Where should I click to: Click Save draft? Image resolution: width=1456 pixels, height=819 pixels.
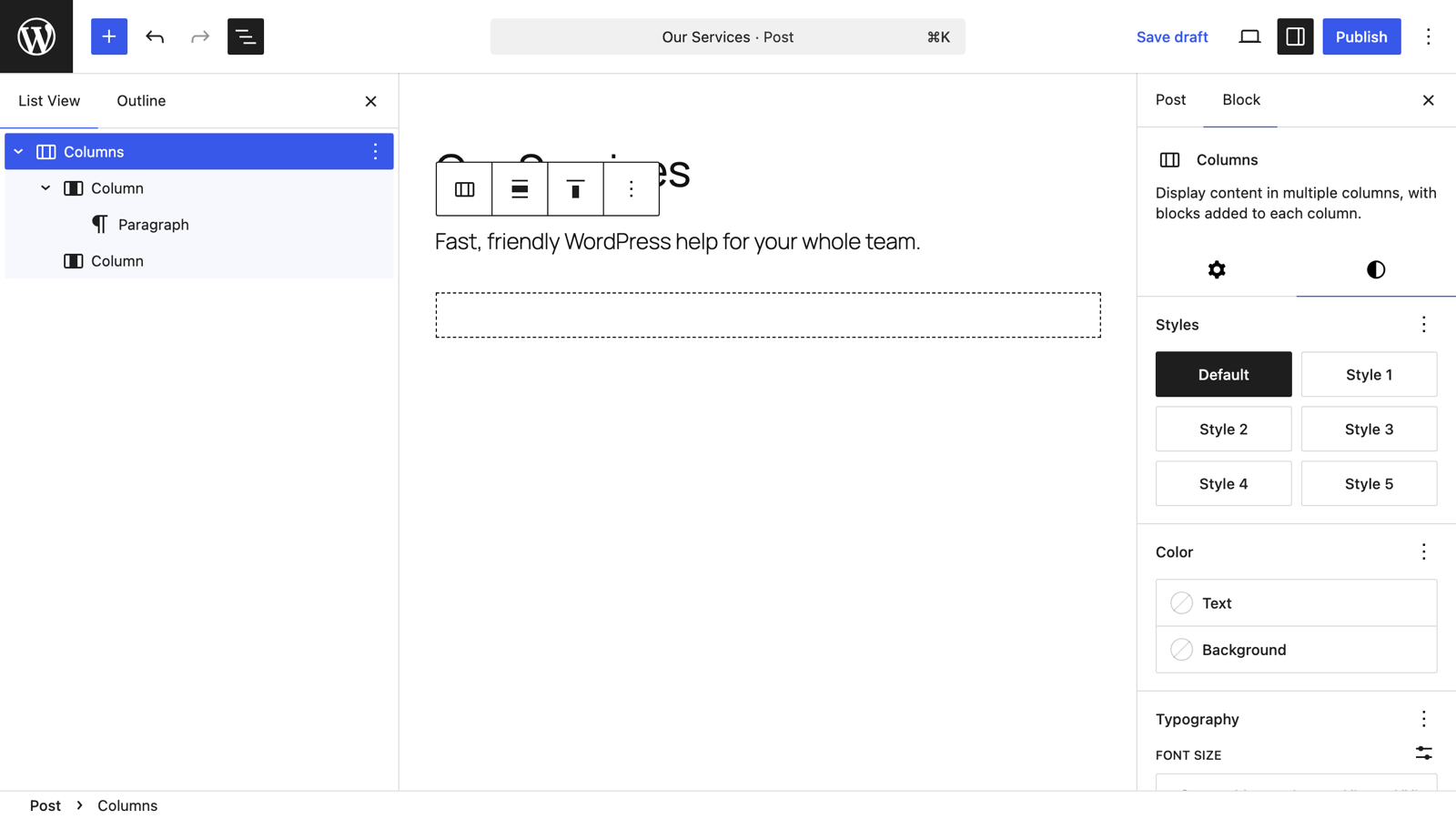click(1172, 36)
